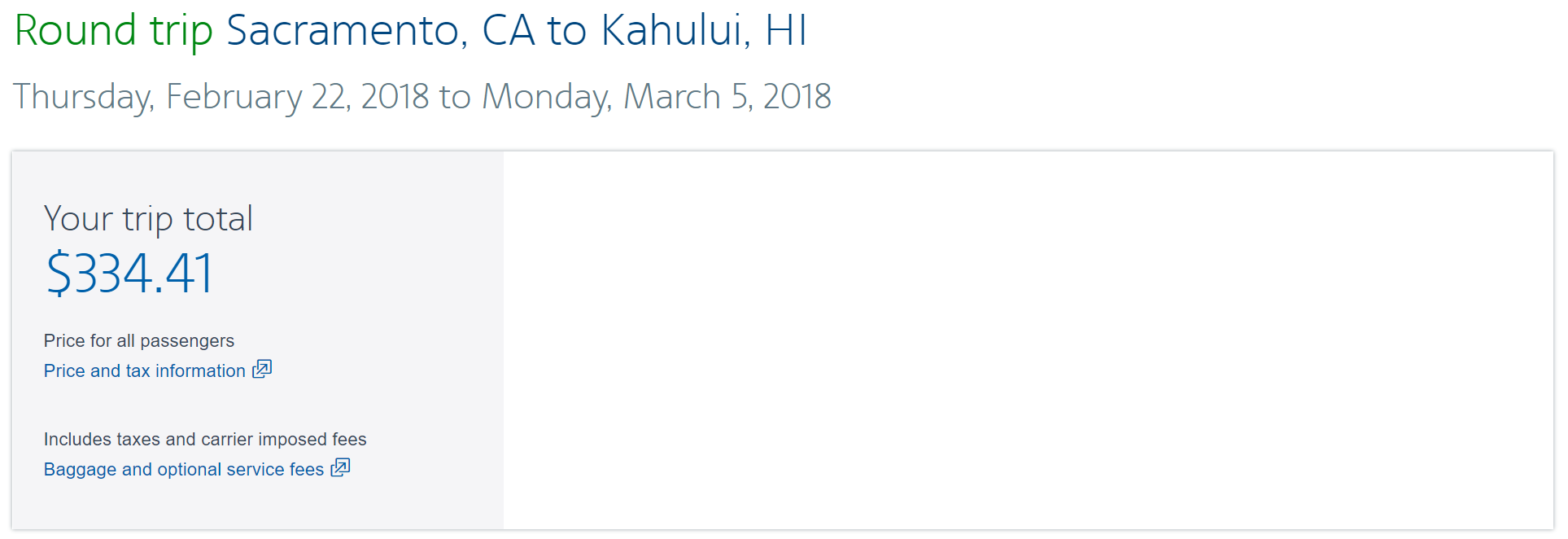
Task: Open the Price and tax information link
Action: tap(144, 371)
